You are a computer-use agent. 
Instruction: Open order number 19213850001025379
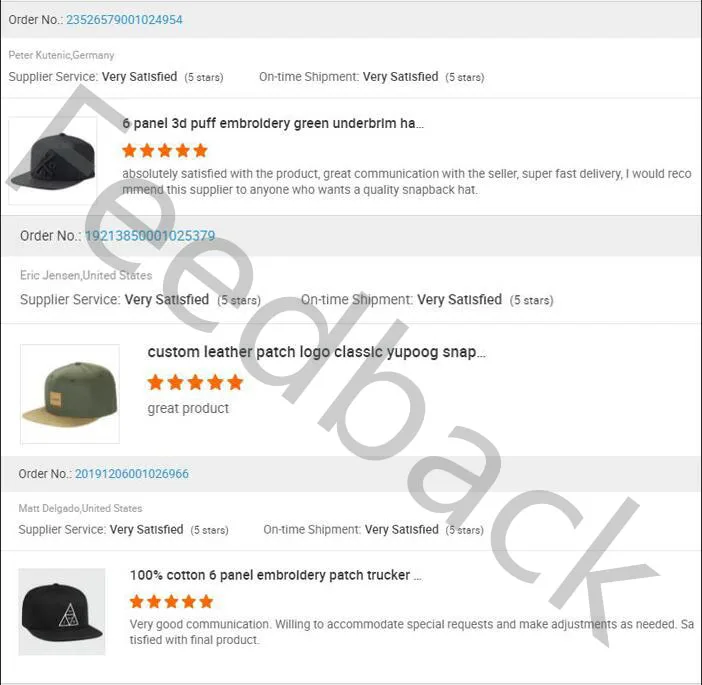point(150,235)
